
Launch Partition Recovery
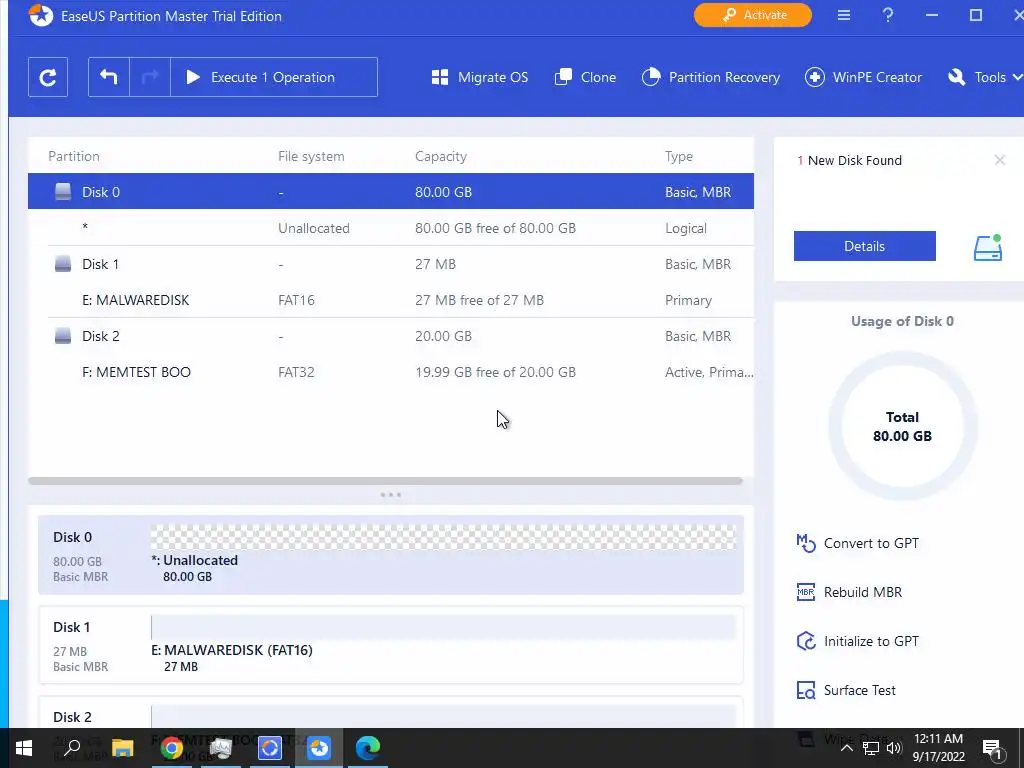[x=711, y=77]
